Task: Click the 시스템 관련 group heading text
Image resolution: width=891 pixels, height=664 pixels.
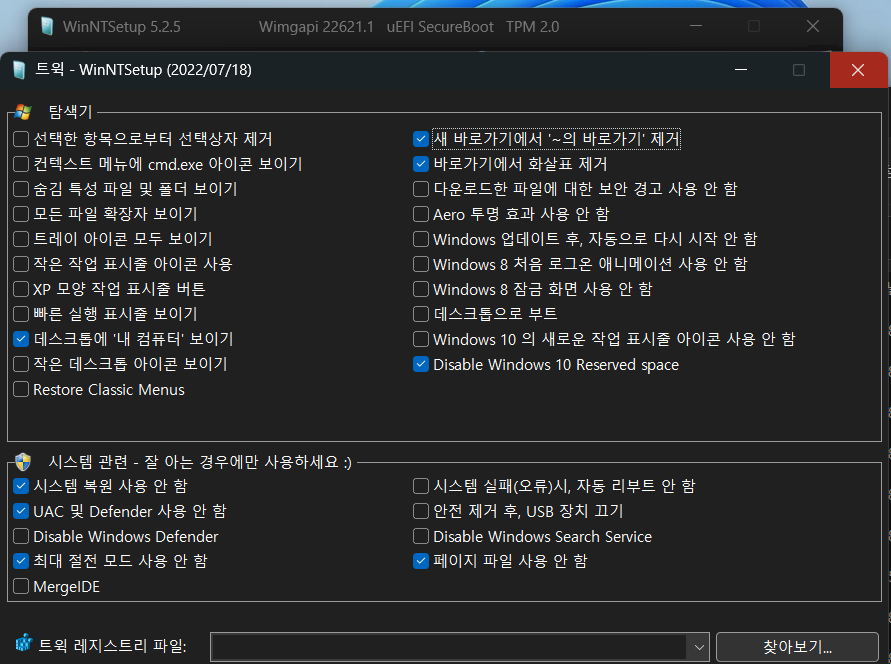Action: (200, 462)
